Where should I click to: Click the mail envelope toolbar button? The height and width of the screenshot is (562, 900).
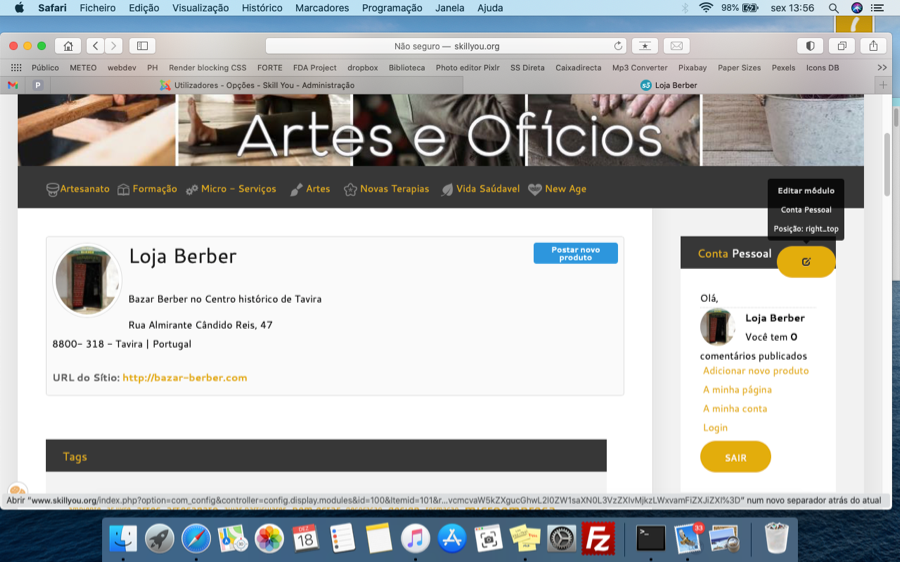pyautogui.click(x=677, y=46)
